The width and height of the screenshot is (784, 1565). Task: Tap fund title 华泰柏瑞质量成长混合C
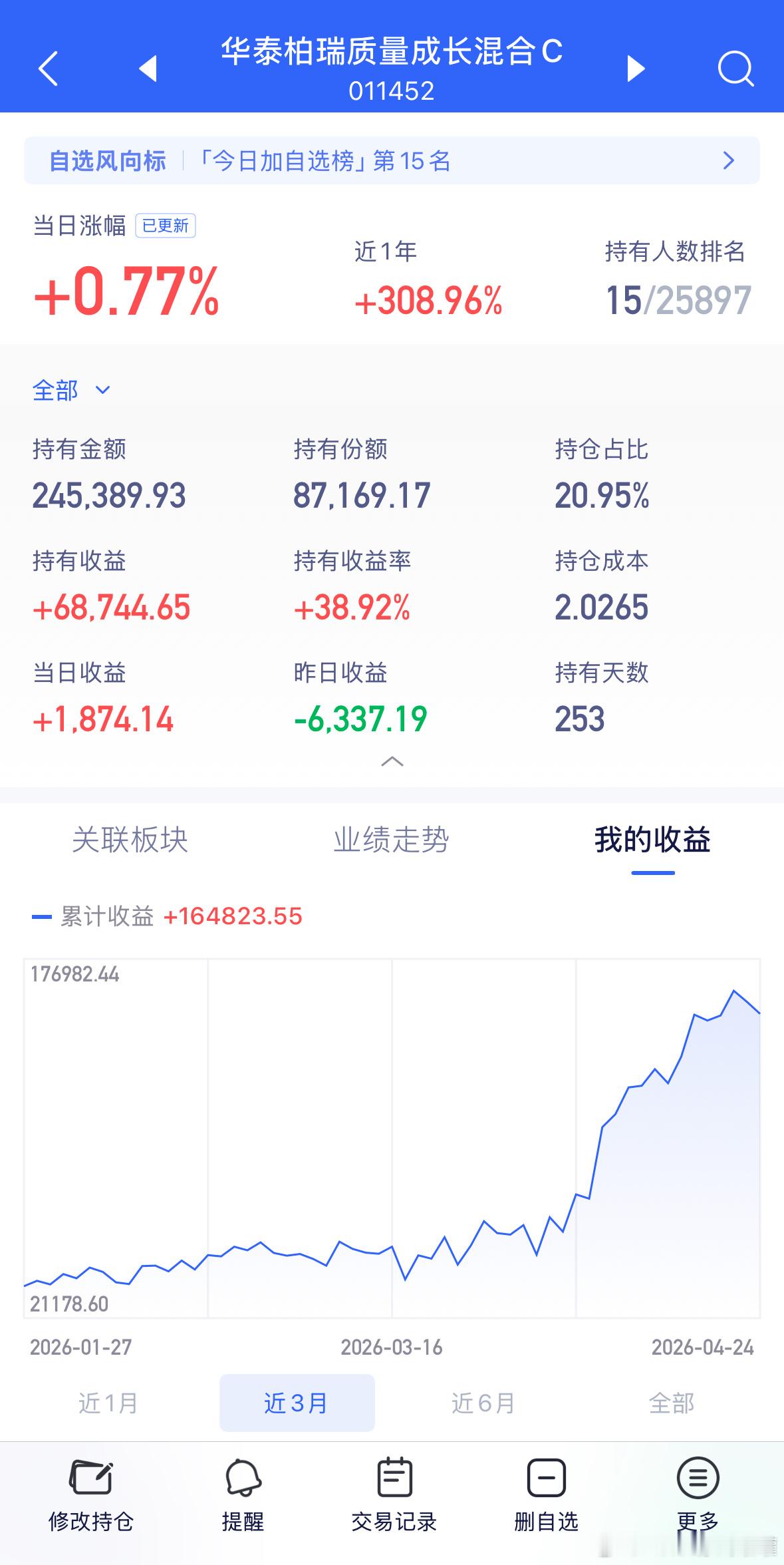[x=392, y=51]
